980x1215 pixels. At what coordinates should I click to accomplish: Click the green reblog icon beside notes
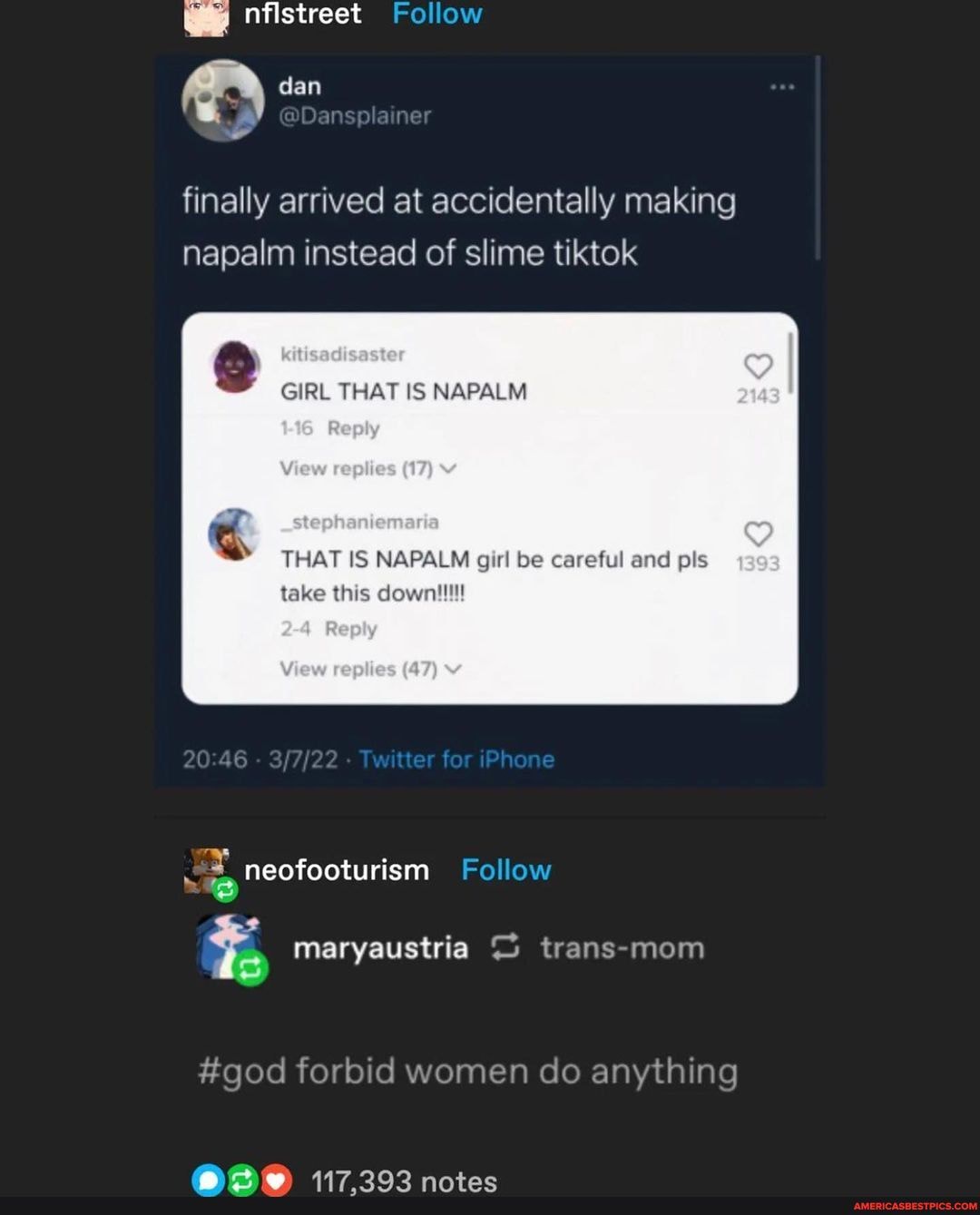tap(242, 1181)
